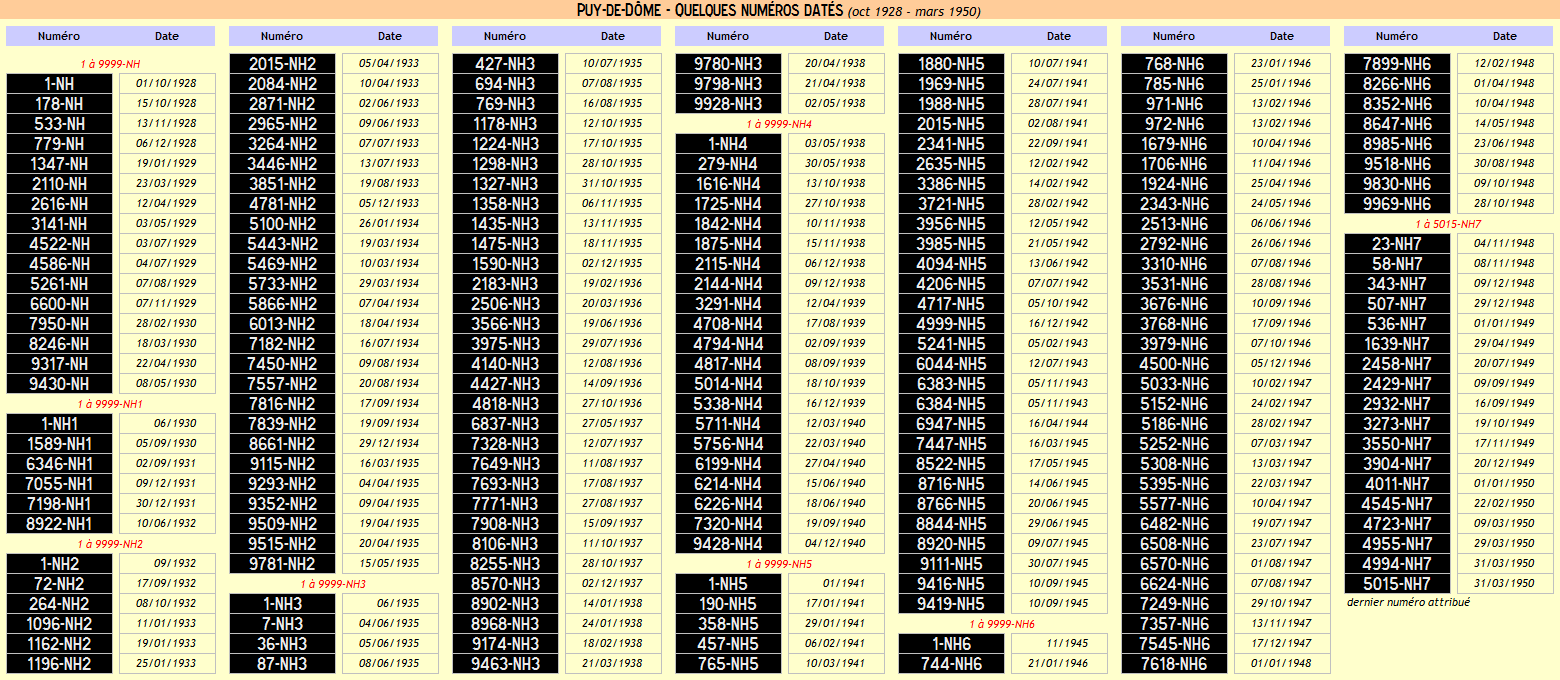Click plate number '178-NH'
Image resolution: width=1560 pixels, height=680 pixels.
[x=59, y=104]
